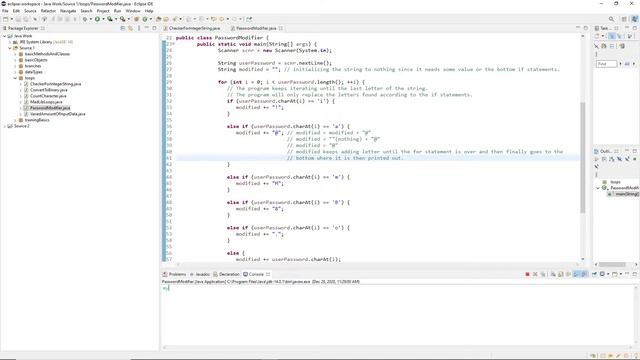640x360 pixels.
Task: Open the Window menu
Action: [133, 11]
